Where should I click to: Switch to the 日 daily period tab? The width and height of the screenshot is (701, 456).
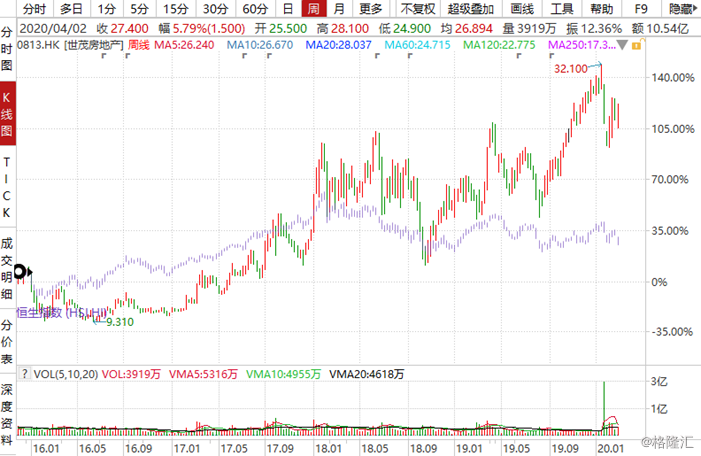tap(287, 9)
